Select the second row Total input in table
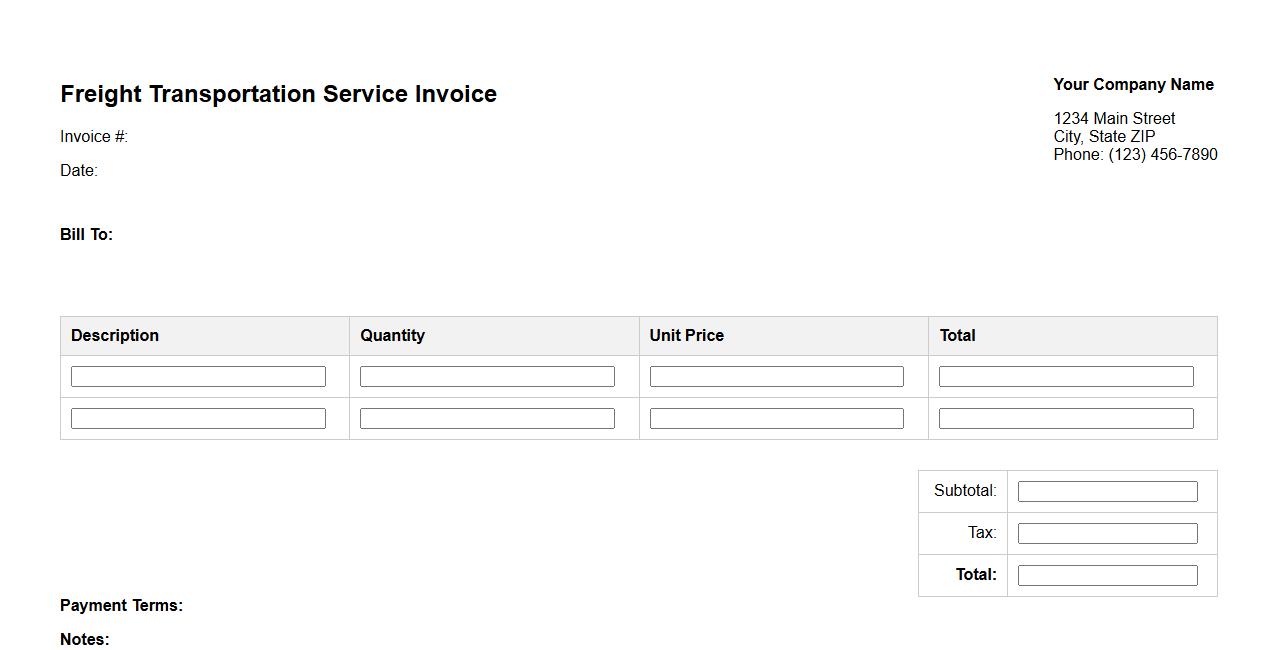 1065,419
